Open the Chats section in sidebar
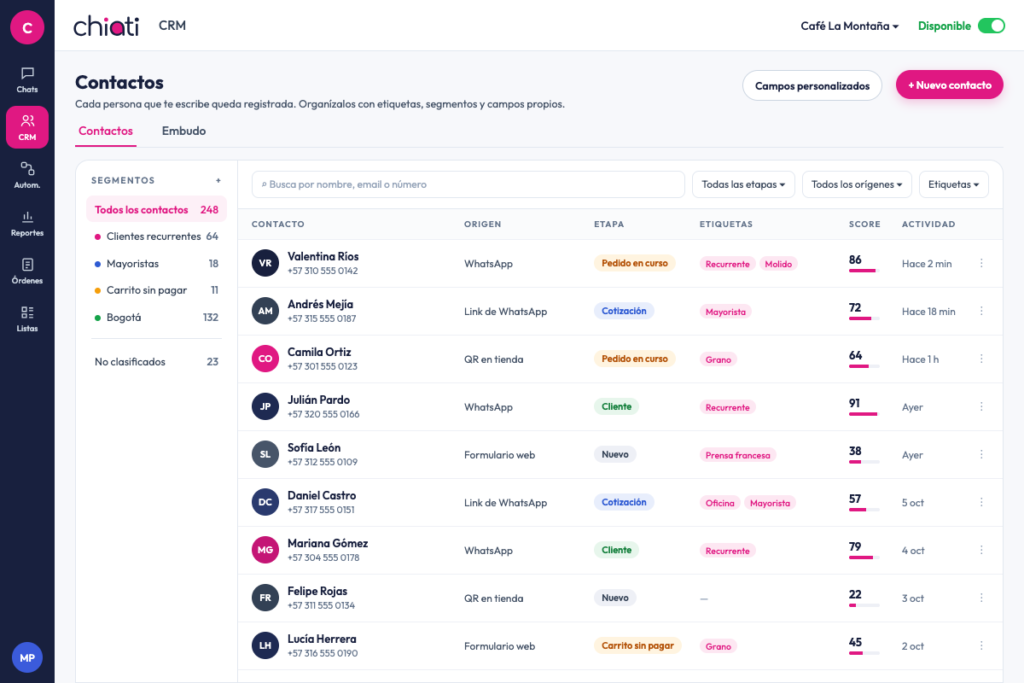The image size is (1024, 683). pyautogui.click(x=27, y=80)
